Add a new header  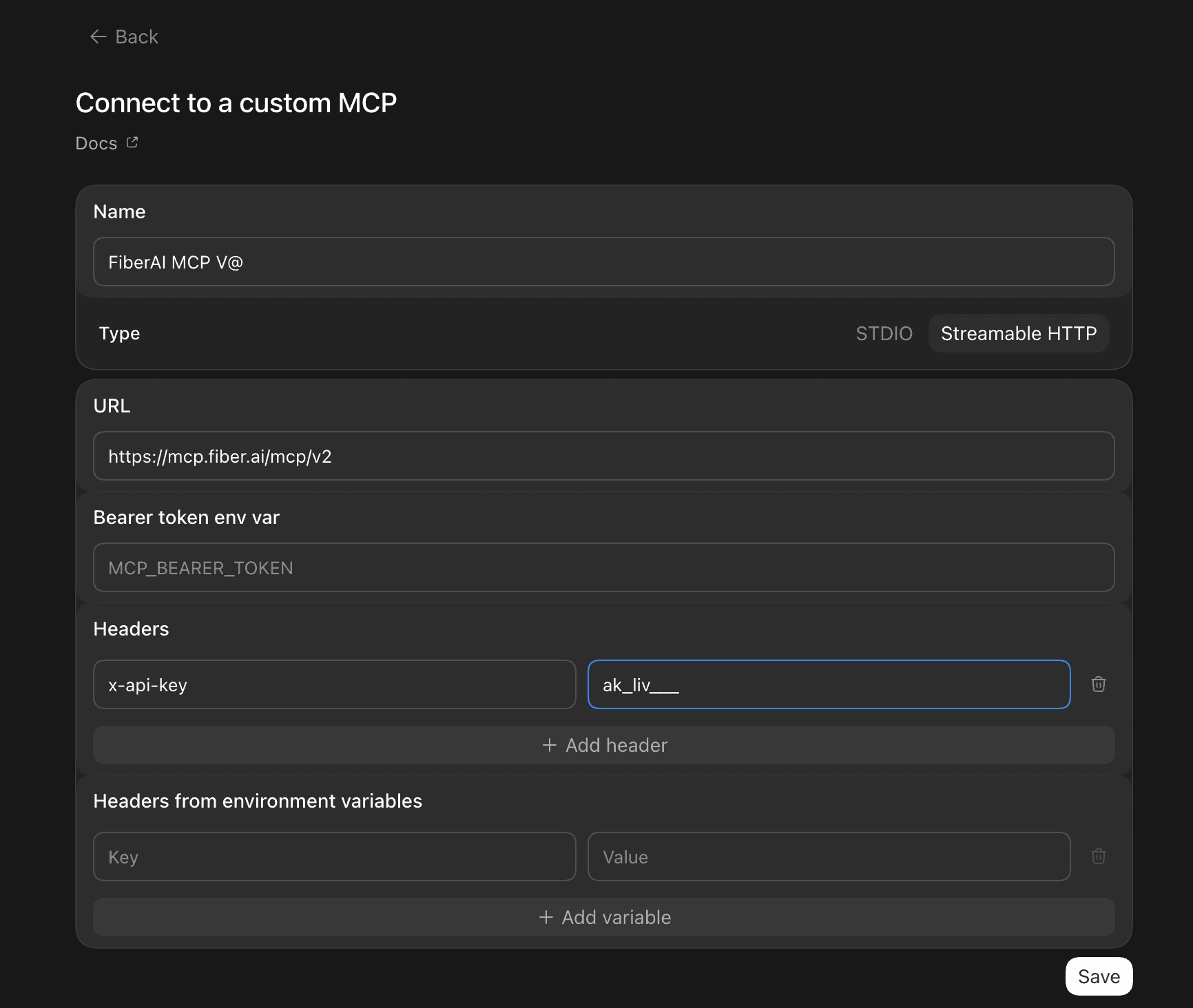[603, 745]
